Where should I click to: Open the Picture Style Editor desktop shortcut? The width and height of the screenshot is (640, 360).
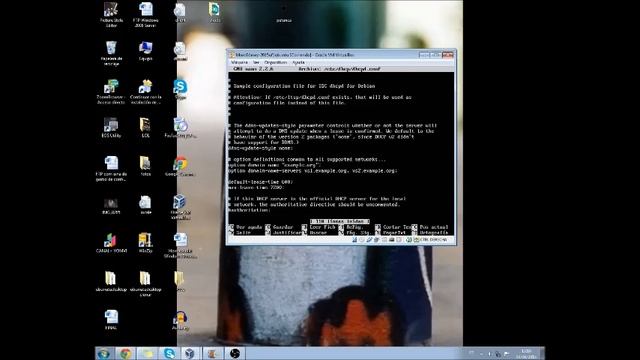[111, 15]
